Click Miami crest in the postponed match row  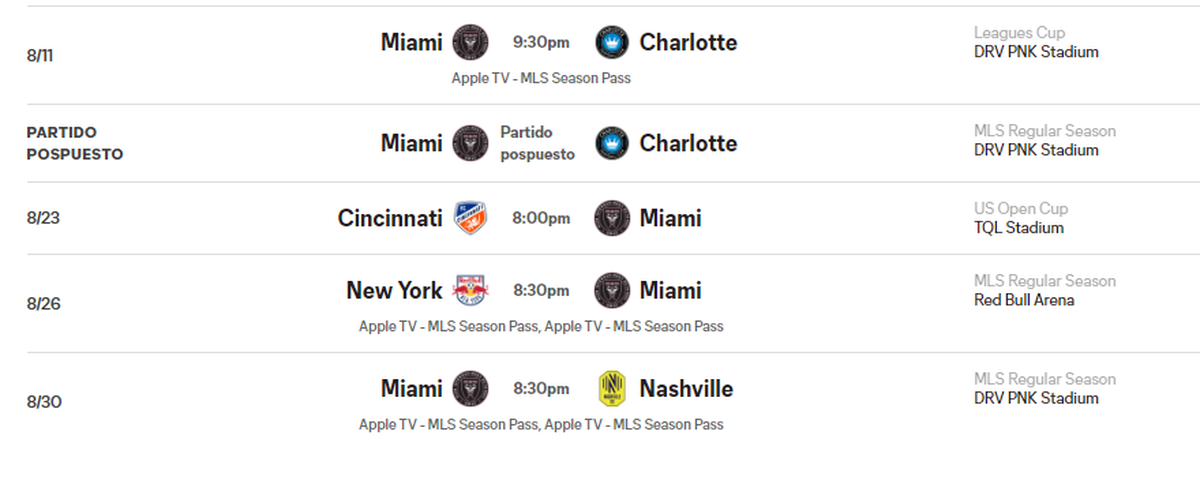(x=470, y=143)
